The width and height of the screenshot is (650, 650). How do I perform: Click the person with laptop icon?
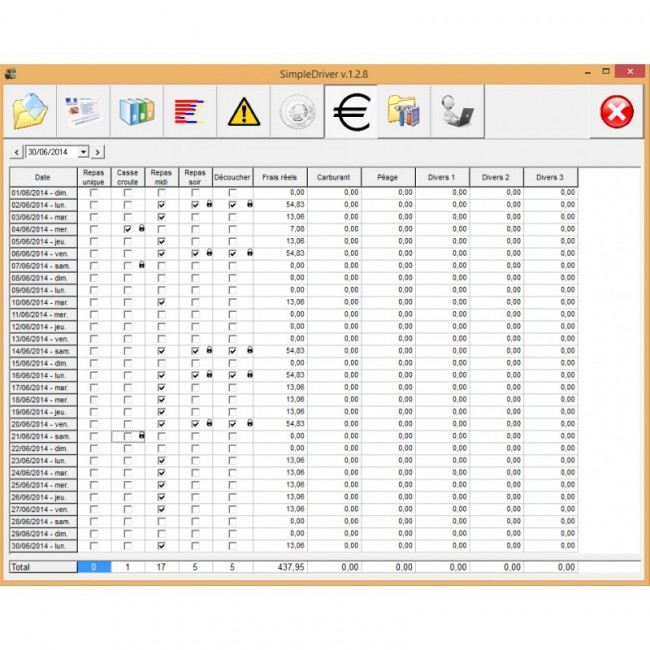(x=457, y=112)
